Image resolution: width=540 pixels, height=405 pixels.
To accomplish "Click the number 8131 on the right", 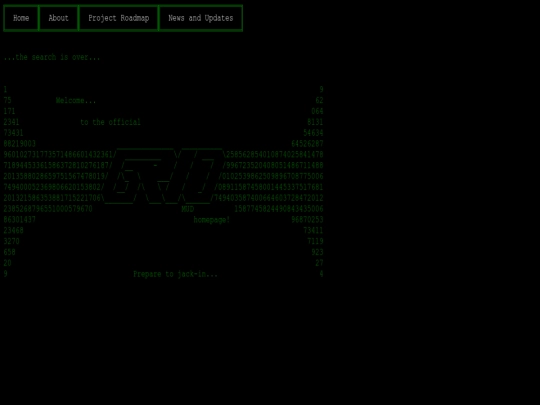I will (315, 122).
